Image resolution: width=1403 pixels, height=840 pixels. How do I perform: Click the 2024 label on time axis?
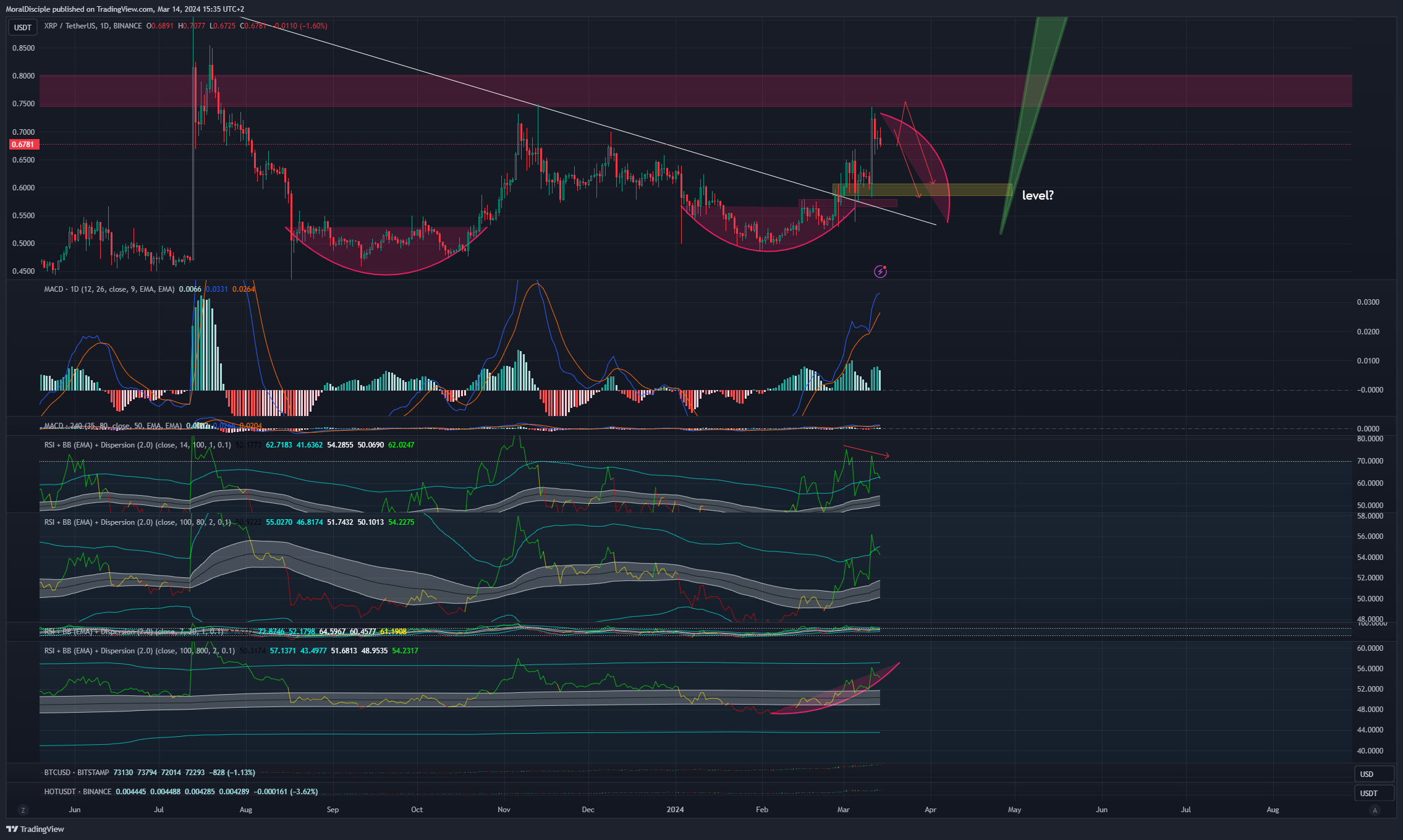point(676,810)
